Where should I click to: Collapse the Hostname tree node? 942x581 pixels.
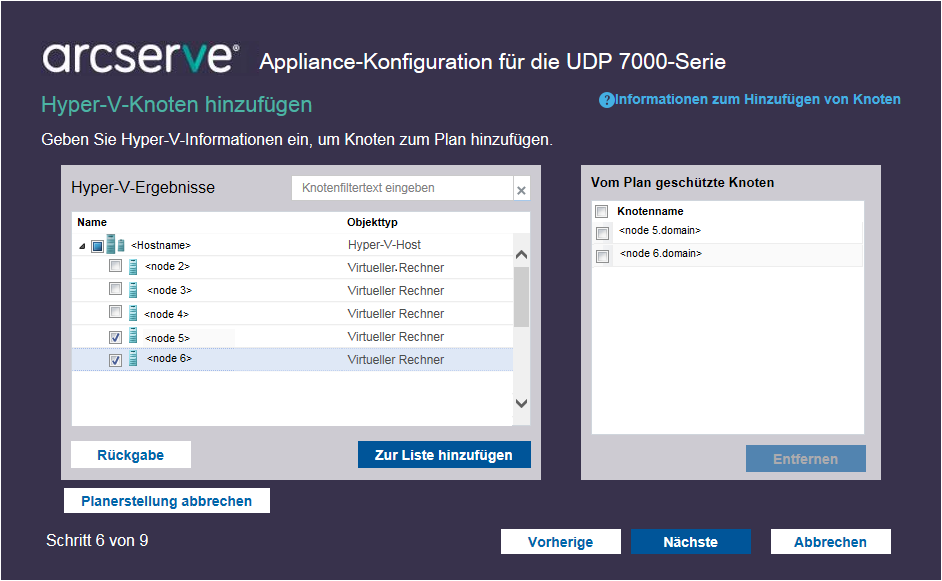[82, 246]
